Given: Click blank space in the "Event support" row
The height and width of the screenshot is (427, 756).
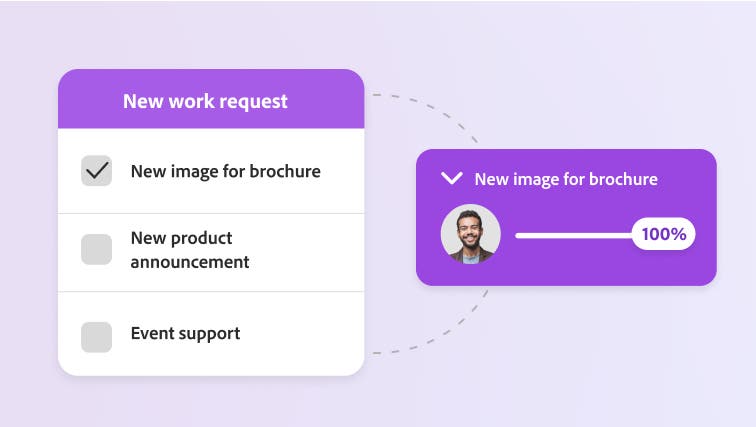Looking at the screenshot, I should 300,335.
